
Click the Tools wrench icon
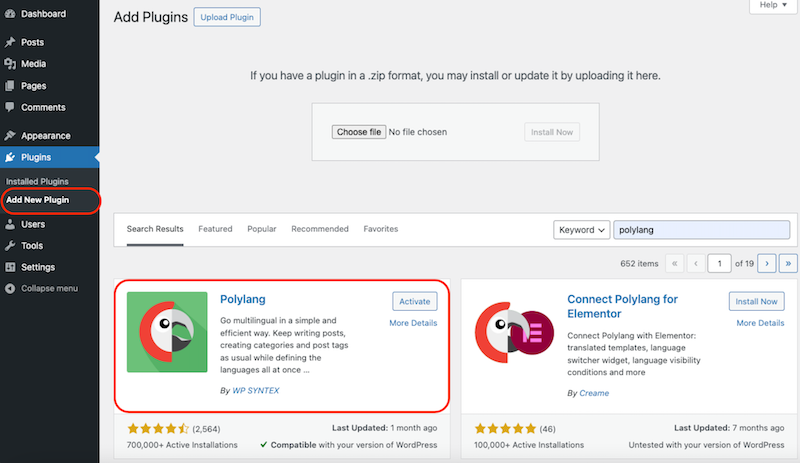10,246
